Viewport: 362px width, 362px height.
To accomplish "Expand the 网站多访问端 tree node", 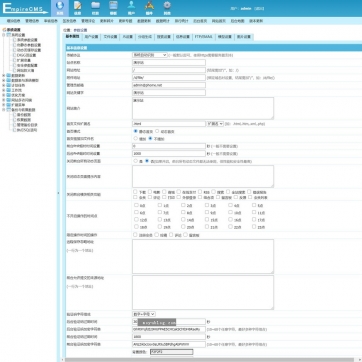I will [4, 100].
